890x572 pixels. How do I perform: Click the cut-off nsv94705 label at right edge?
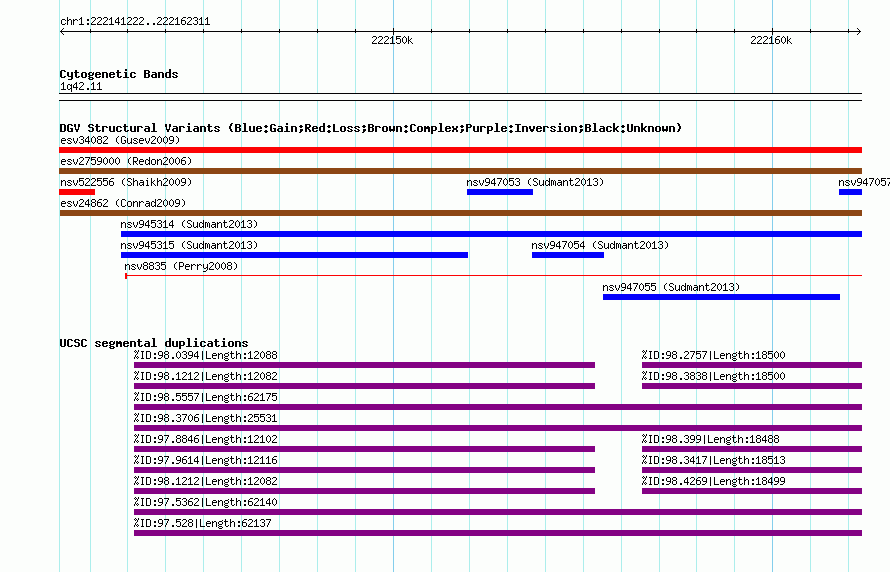tap(864, 182)
